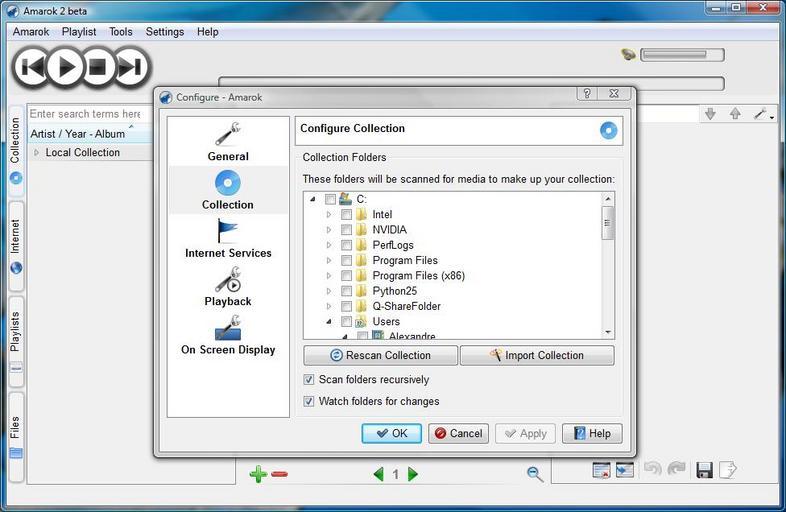Expand the Program Files (x86) node

[x=329, y=276]
